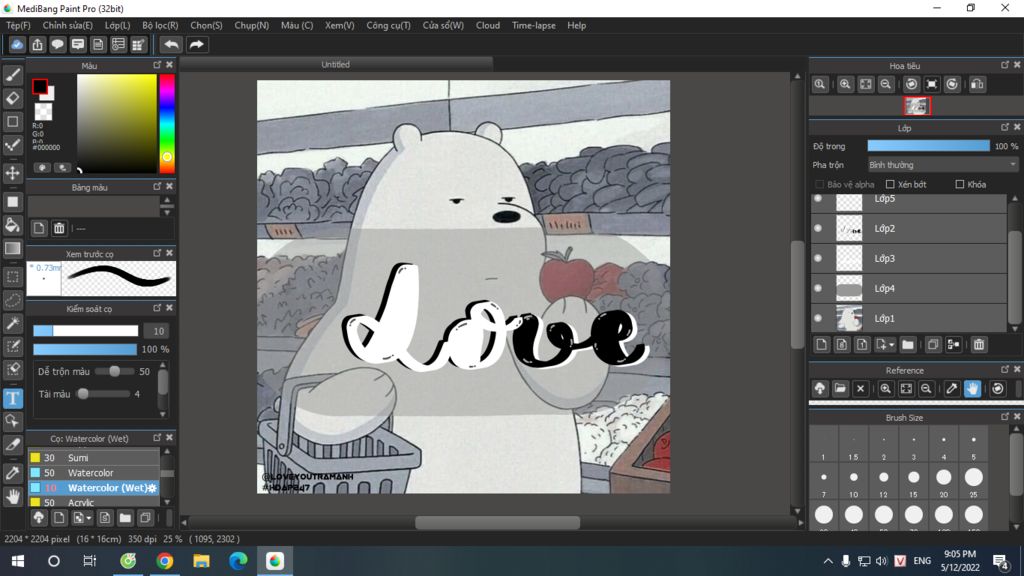The width and height of the screenshot is (1024, 576).
Task: Hide layer Lớp2
Action: [818, 229]
